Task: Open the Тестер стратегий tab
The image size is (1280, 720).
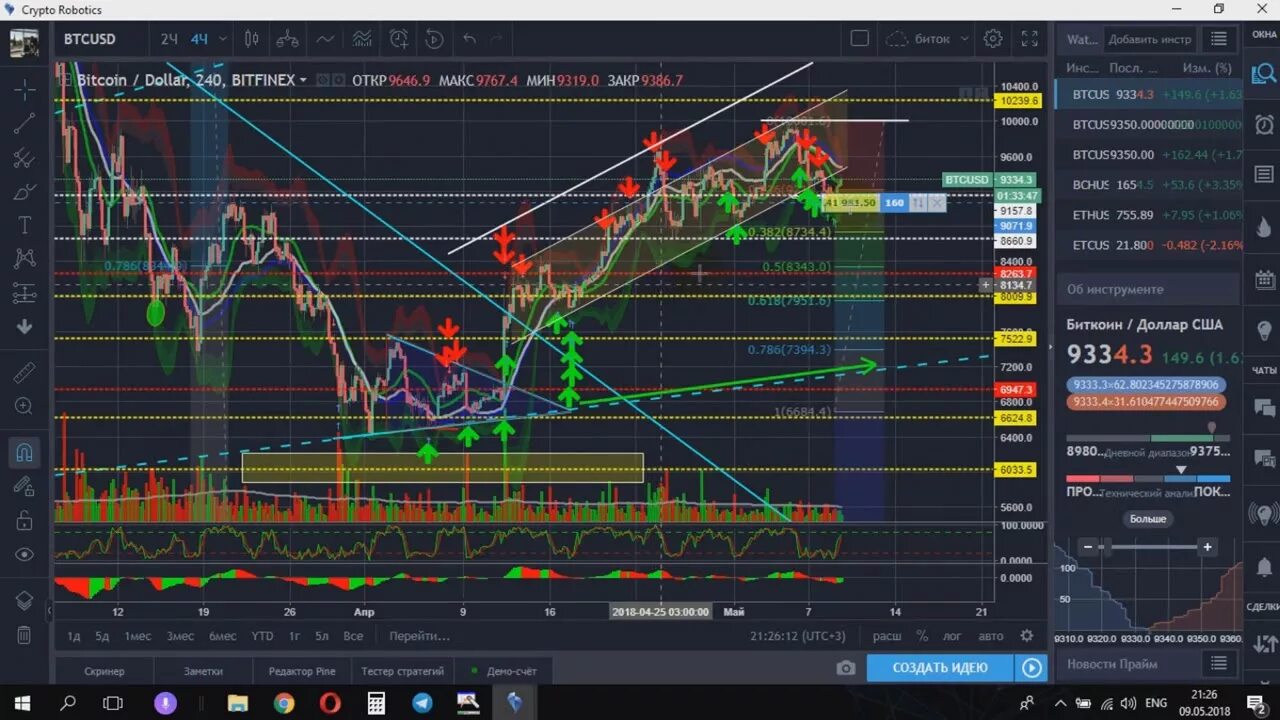Action: pos(402,671)
